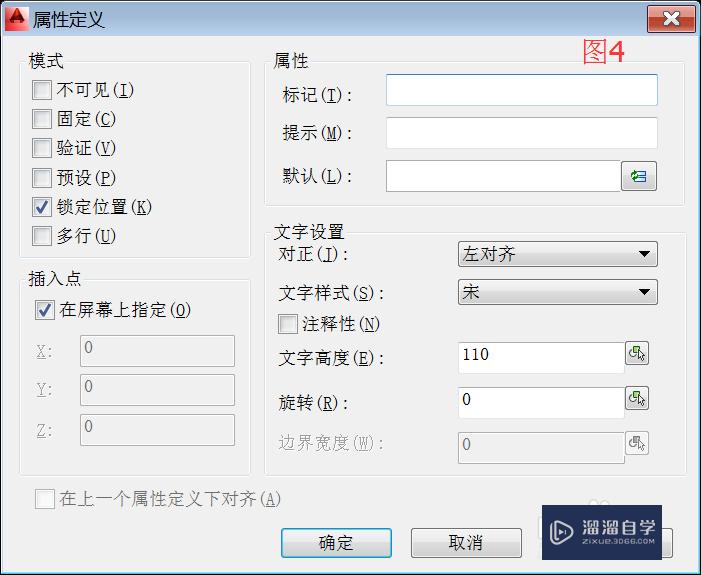Click the 取消 button

[466, 543]
